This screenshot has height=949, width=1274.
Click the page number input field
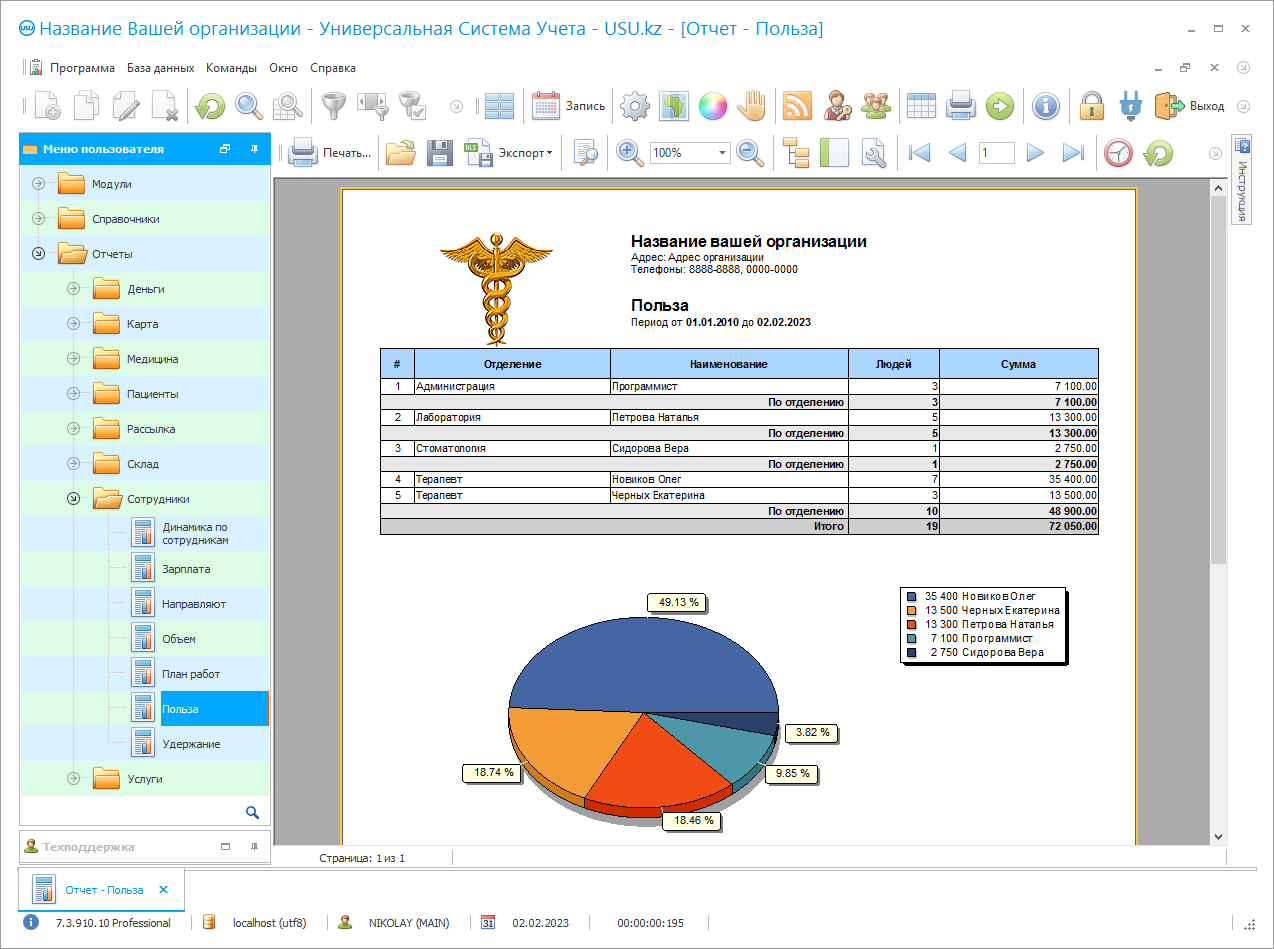pyautogui.click(x=996, y=153)
